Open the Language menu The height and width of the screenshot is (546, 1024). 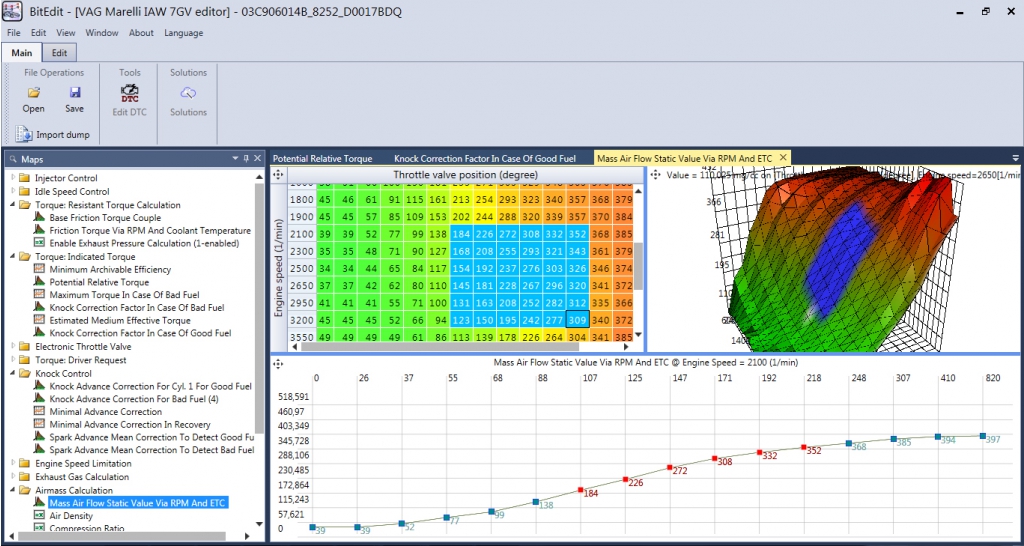[184, 33]
